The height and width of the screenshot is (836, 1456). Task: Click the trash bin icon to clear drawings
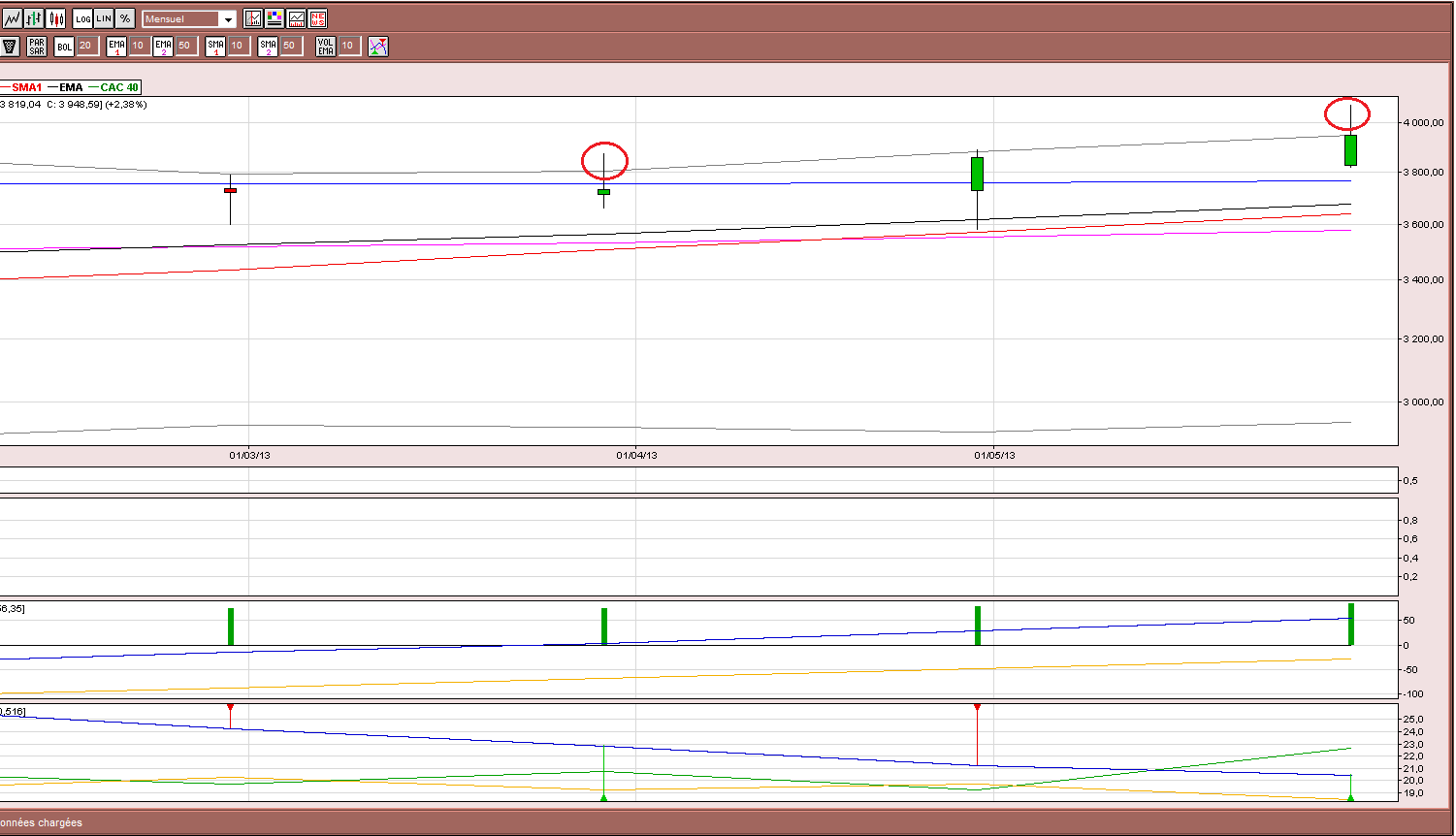point(10,46)
